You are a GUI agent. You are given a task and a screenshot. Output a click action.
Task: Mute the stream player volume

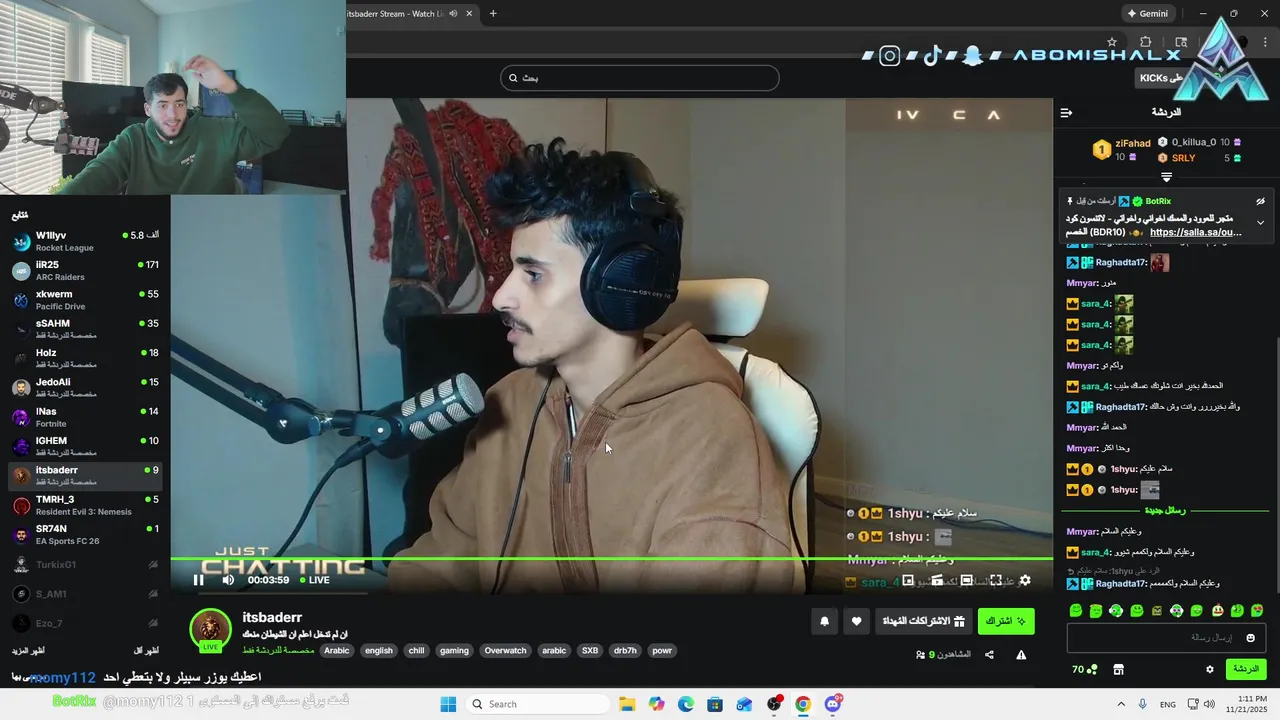[228, 580]
